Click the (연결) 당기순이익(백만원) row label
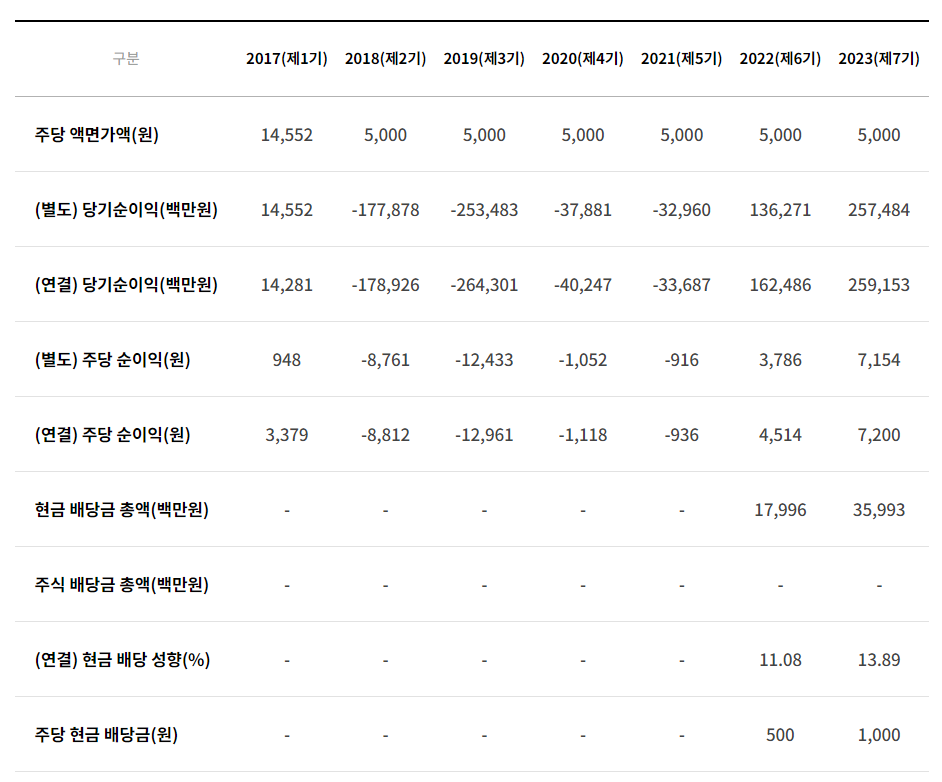 [126, 285]
